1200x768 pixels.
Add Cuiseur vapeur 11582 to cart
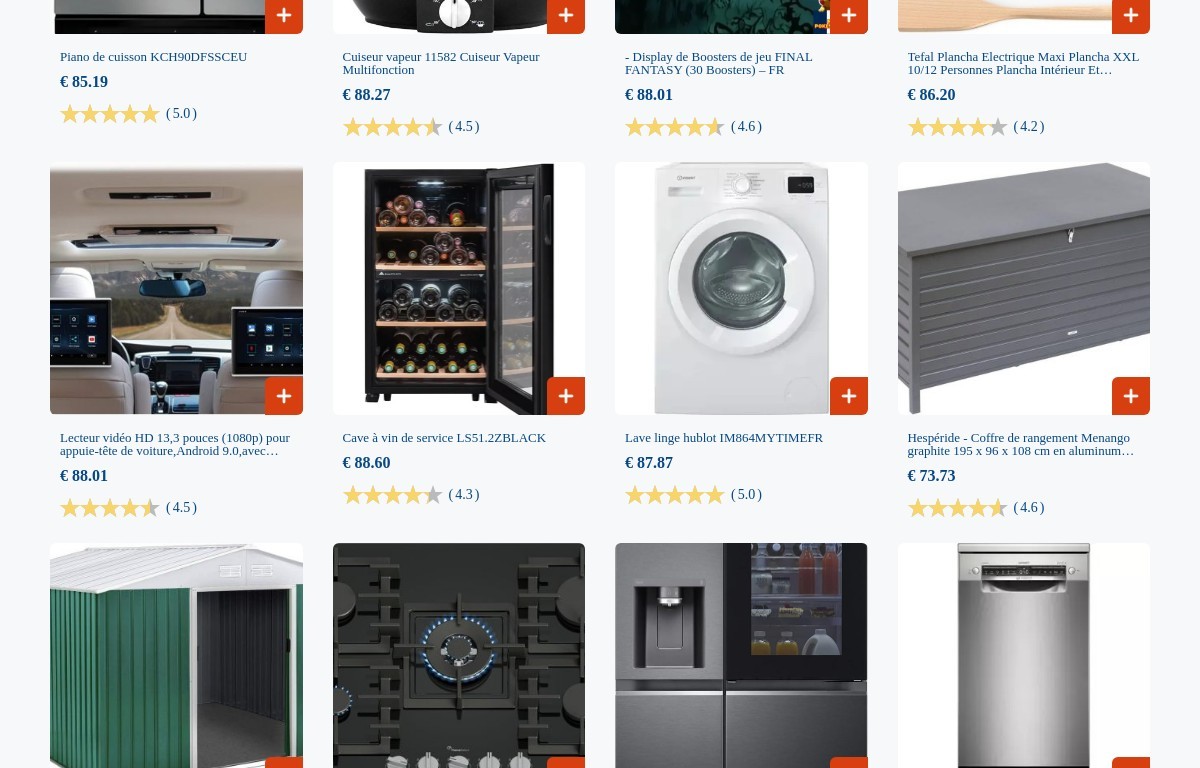click(566, 16)
